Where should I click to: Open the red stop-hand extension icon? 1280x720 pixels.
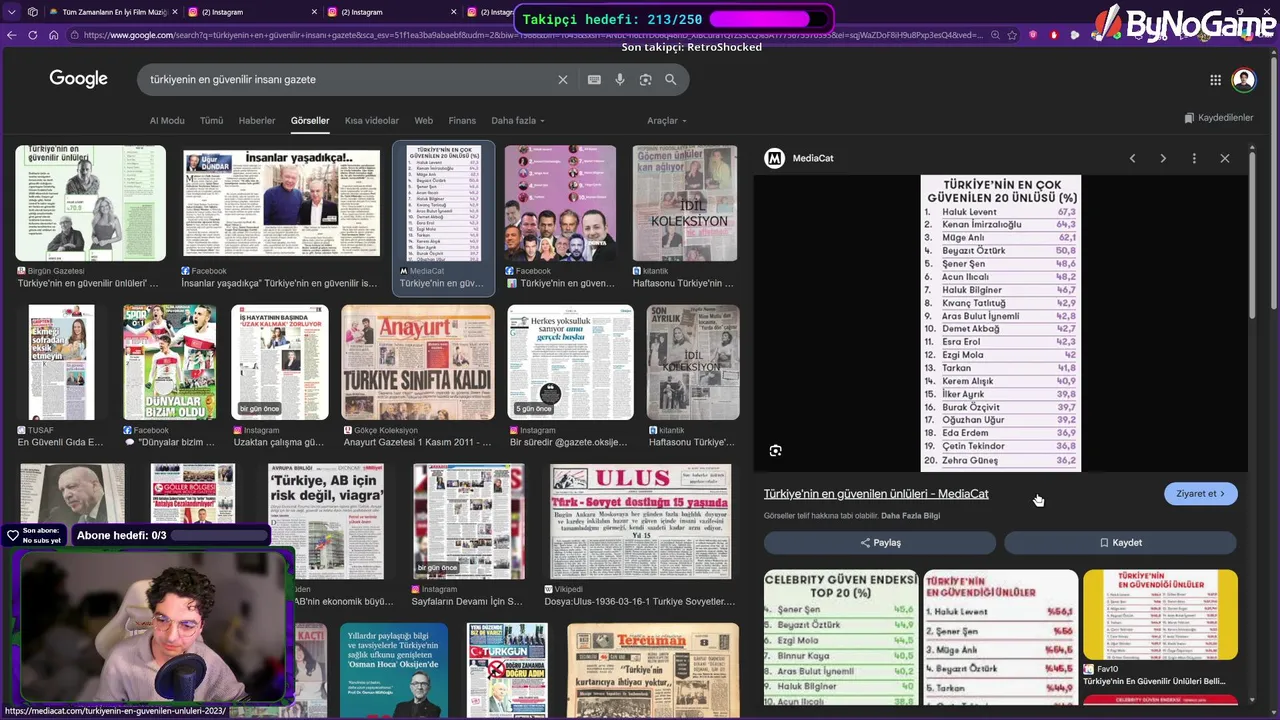point(1054,35)
